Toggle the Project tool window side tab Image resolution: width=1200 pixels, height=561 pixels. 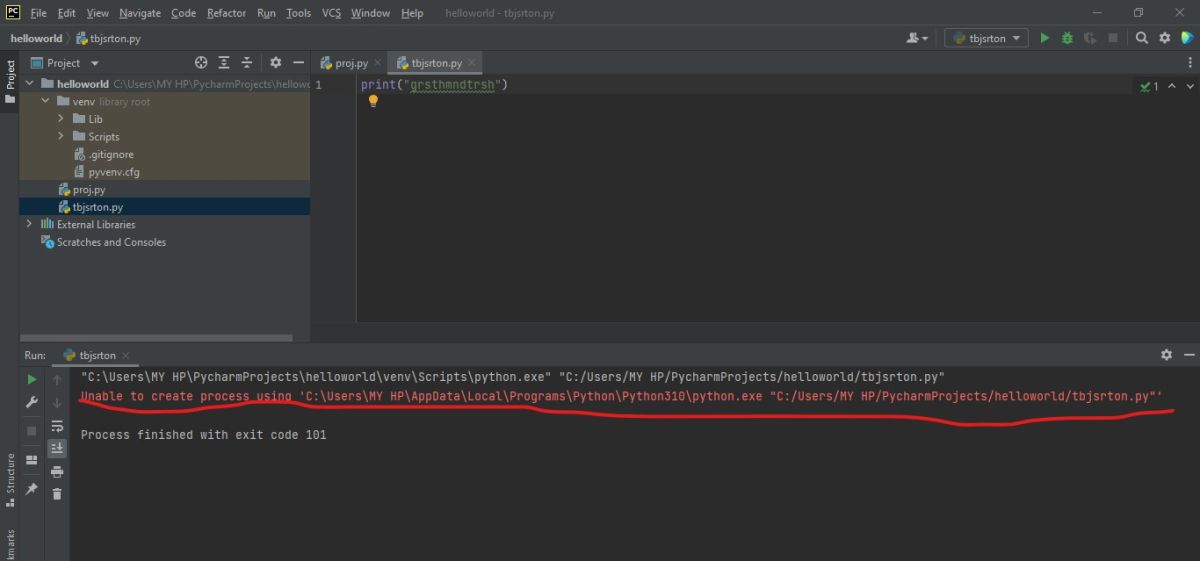click(x=10, y=81)
